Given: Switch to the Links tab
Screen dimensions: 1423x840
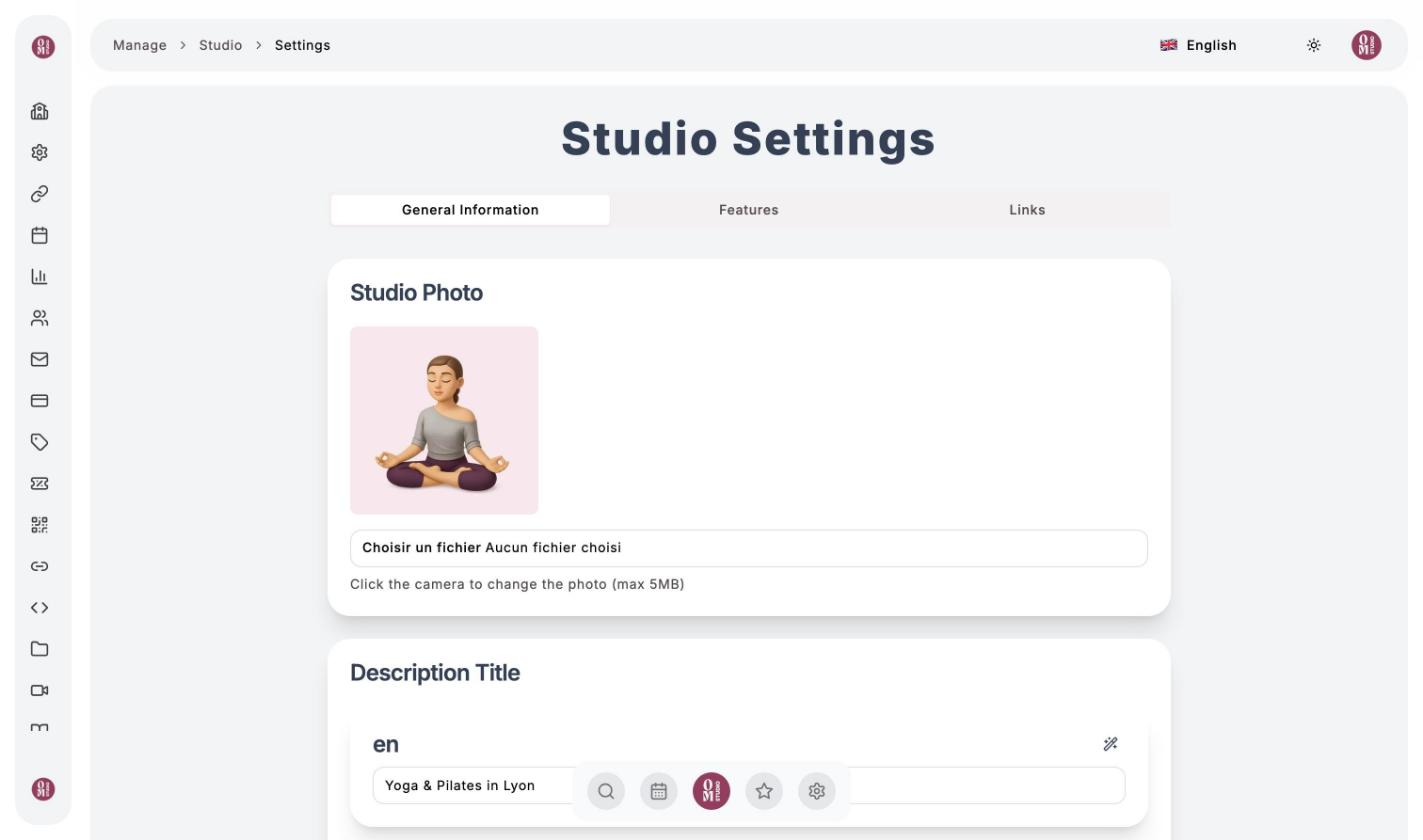Looking at the screenshot, I should pos(1027,210).
